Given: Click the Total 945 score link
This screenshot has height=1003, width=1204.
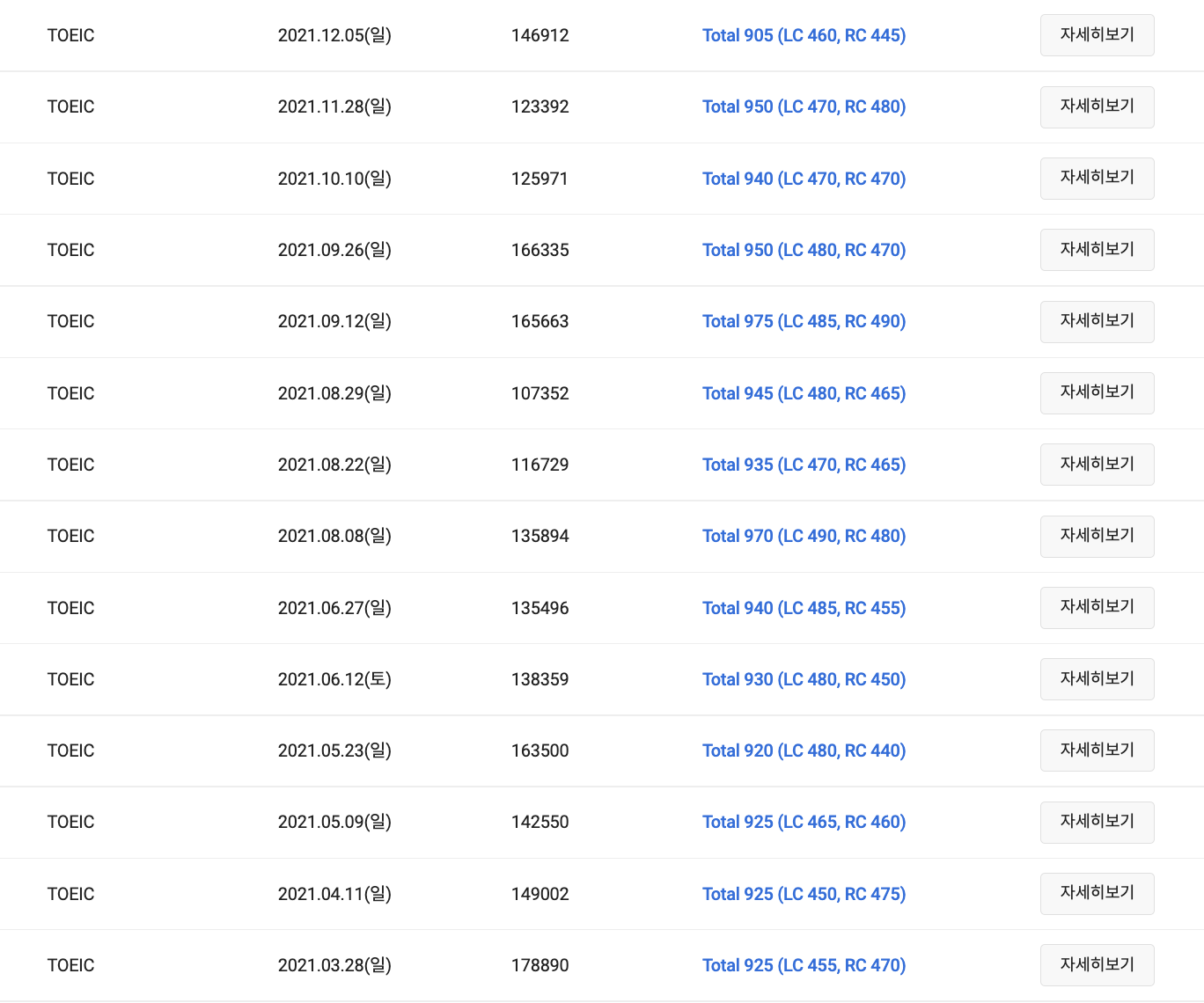Looking at the screenshot, I should click(804, 393).
